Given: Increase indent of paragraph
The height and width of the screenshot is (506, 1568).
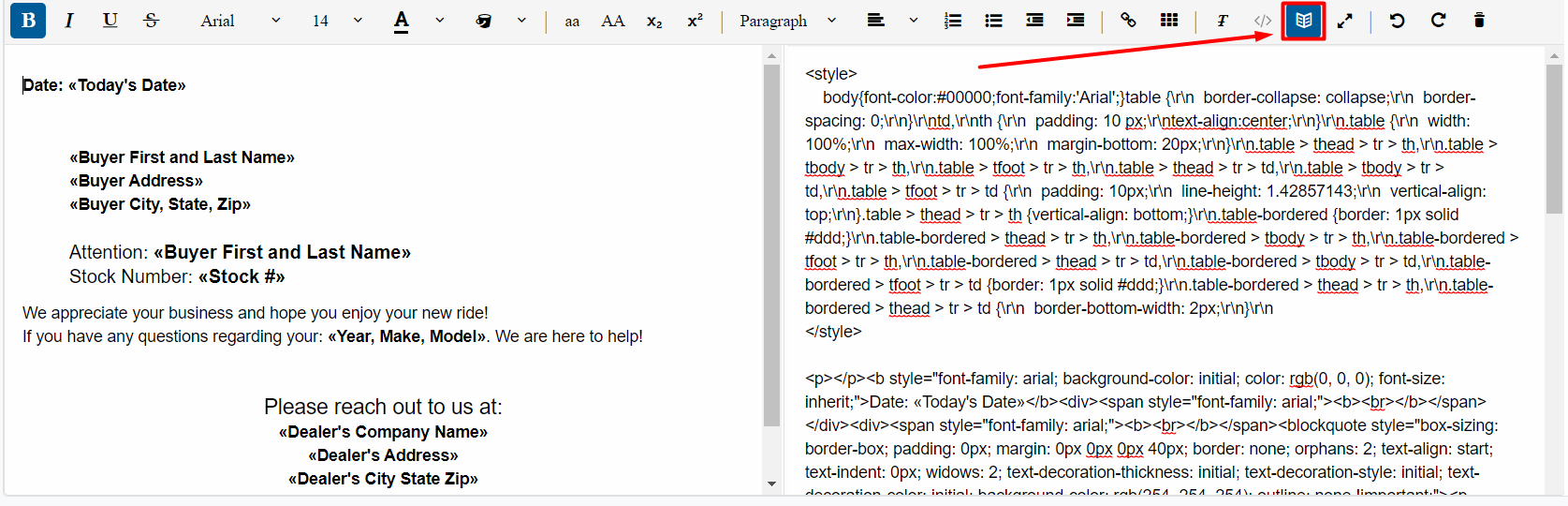Looking at the screenshot, I should [x=1076, y=21].
